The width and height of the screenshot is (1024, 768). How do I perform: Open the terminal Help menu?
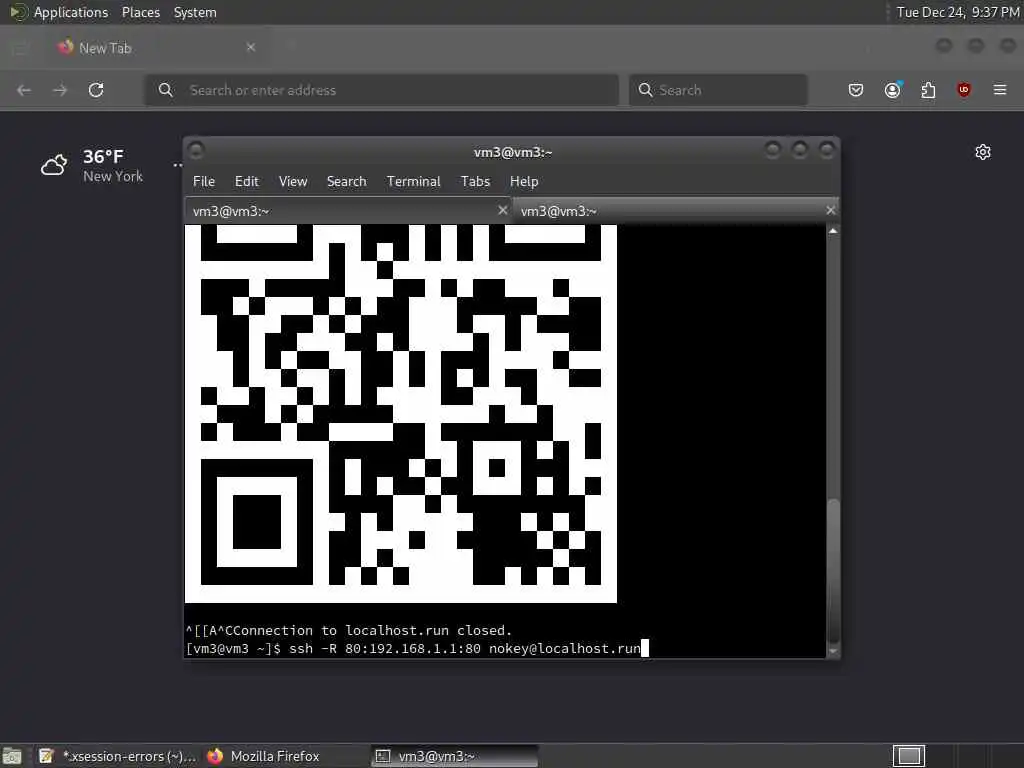524,182
